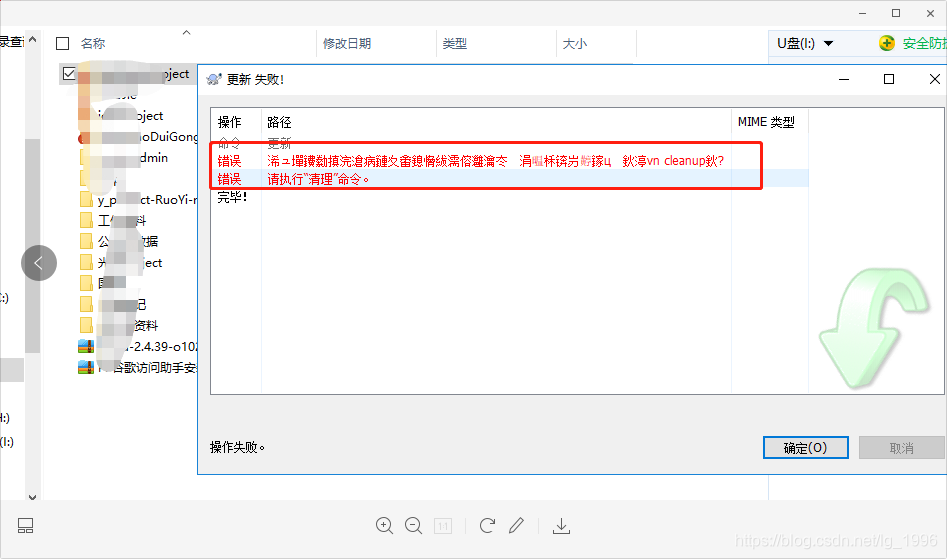Open the 安全防护 link
Screen dimensions: 947x559
point(924,43)
